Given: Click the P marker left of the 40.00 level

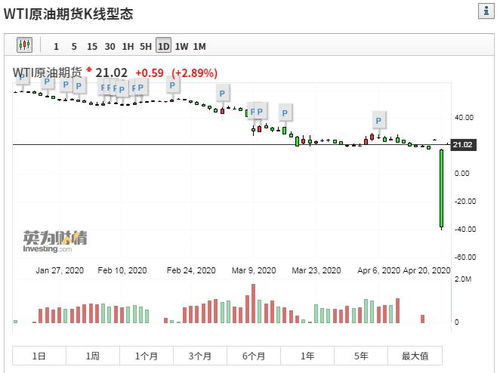Looking at the screenshot, I should coord(285,113).
